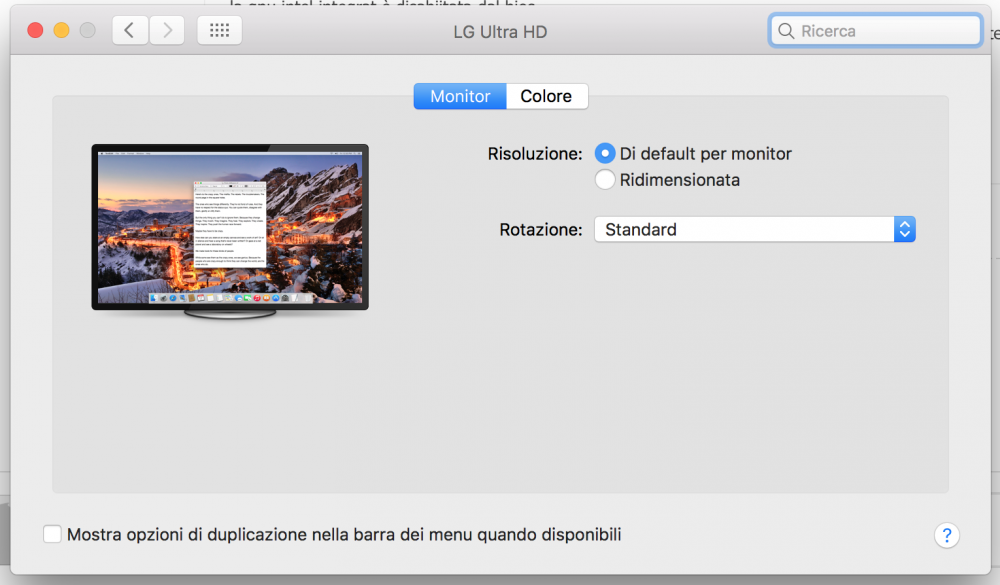
Task: Minimize window with the yellow button
Action: (x=61, y=30)
